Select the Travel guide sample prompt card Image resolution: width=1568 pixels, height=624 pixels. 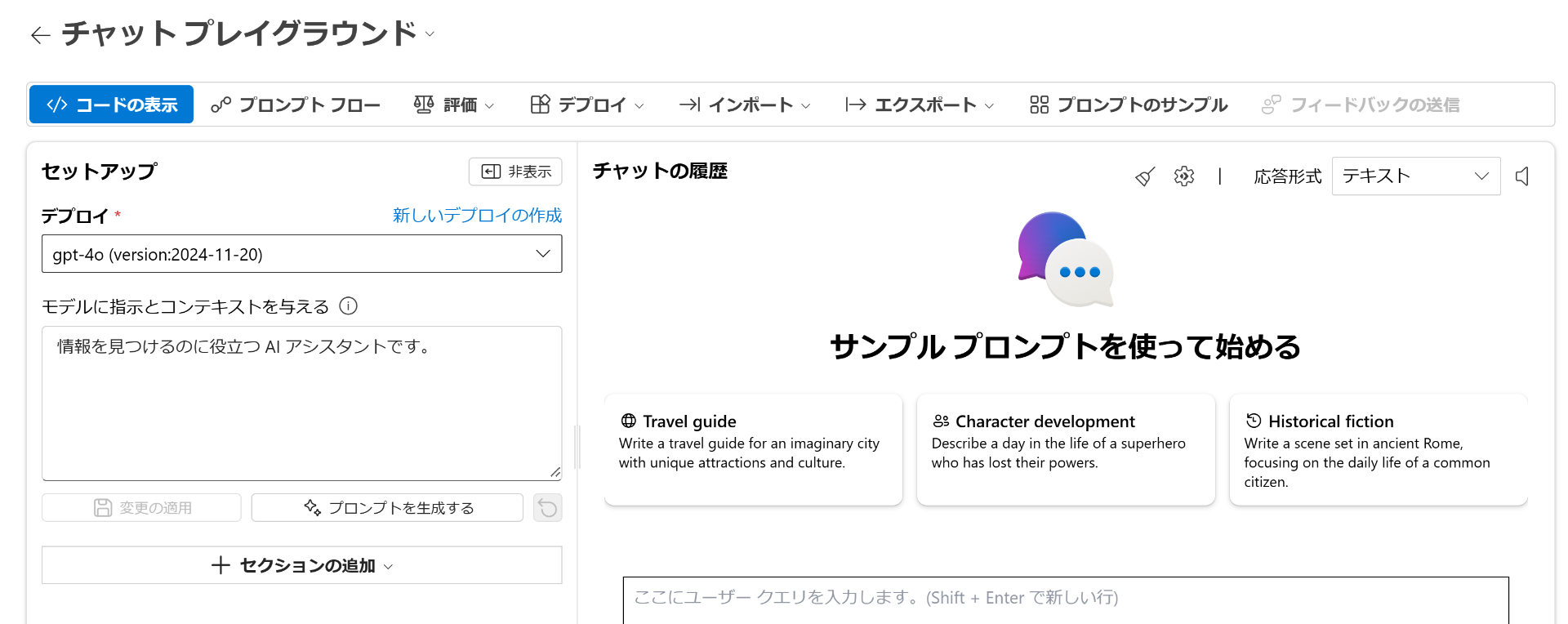pos(753,449)
